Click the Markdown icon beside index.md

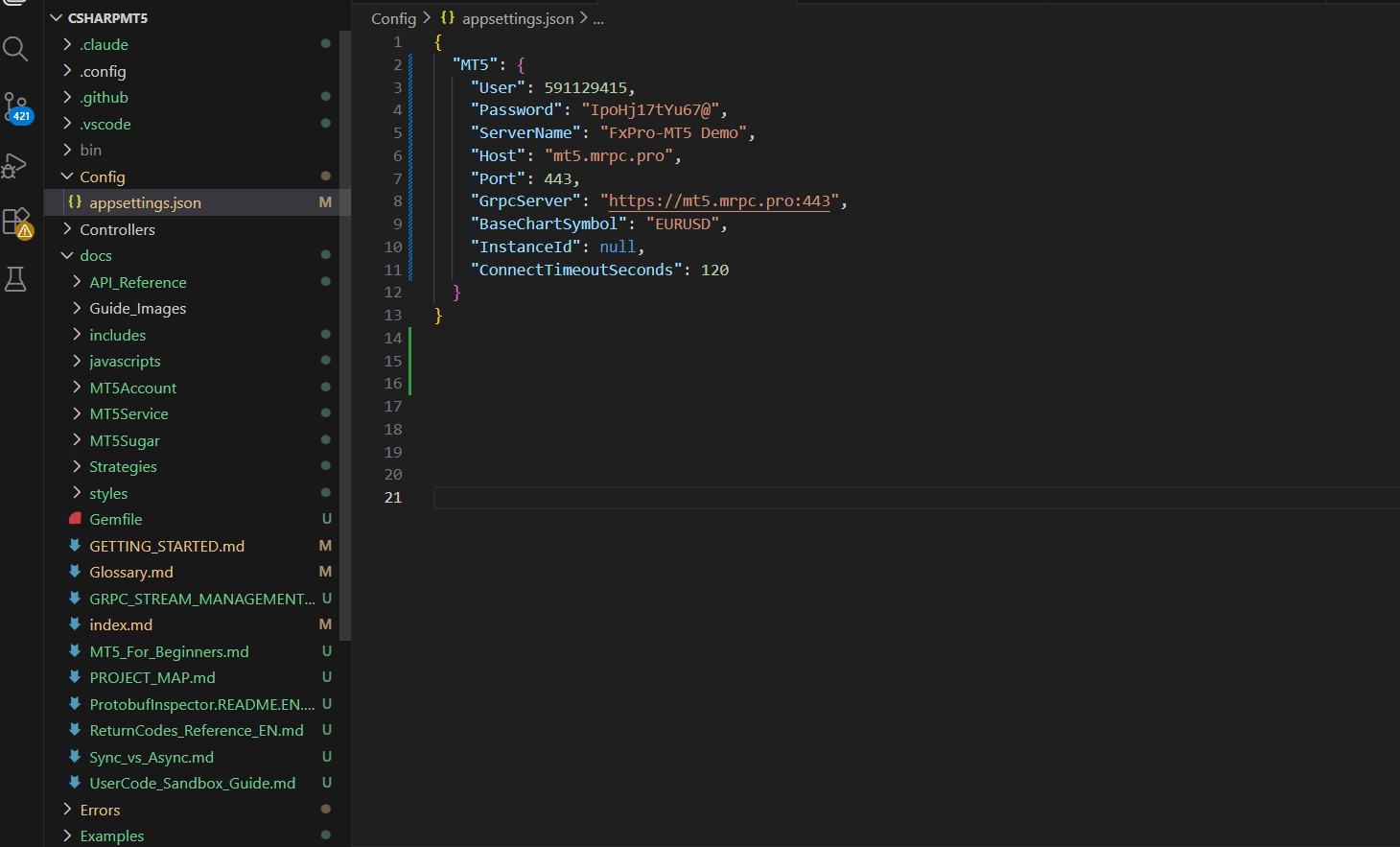(x=76, y=624)
